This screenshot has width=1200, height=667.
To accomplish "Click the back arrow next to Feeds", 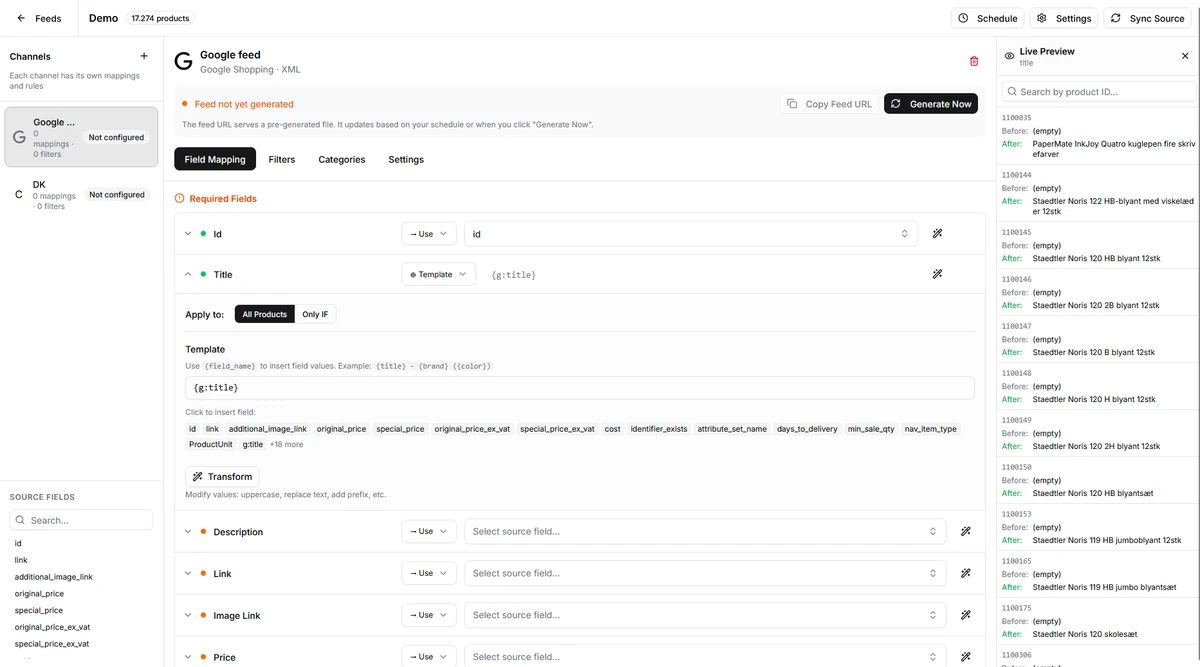I will pyautogui.click(x=21, y=18).
